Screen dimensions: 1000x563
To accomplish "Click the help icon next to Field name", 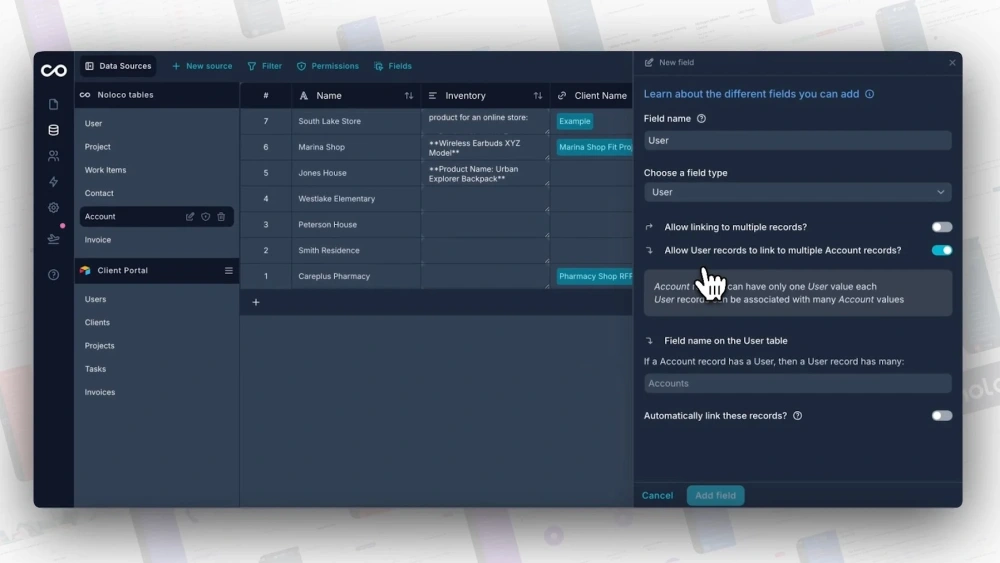I will click(702, 119).
